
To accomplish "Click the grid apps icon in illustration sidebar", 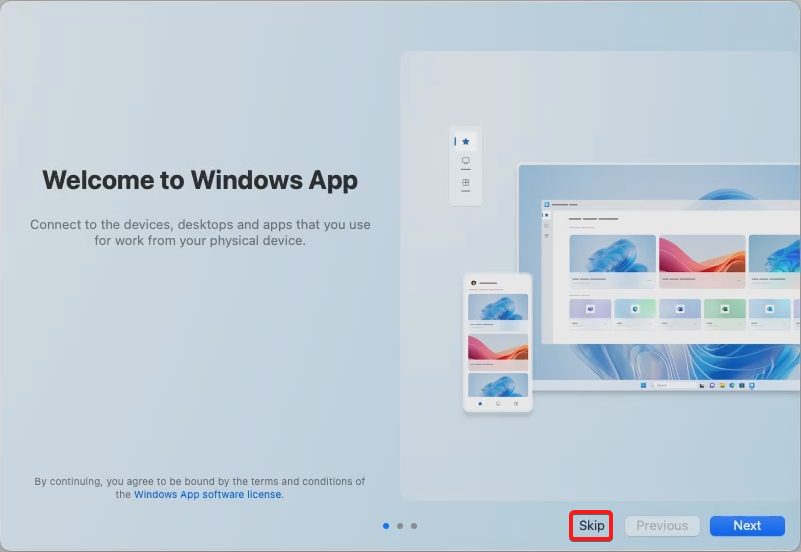I will [x=465, y=183].
